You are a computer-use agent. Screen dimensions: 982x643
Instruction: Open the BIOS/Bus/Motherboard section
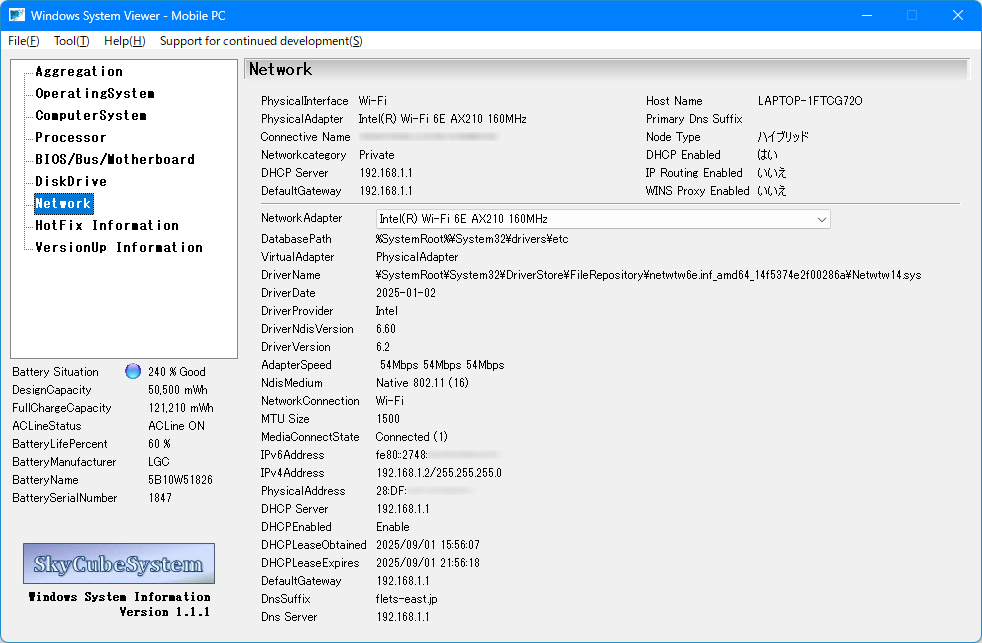114,160
